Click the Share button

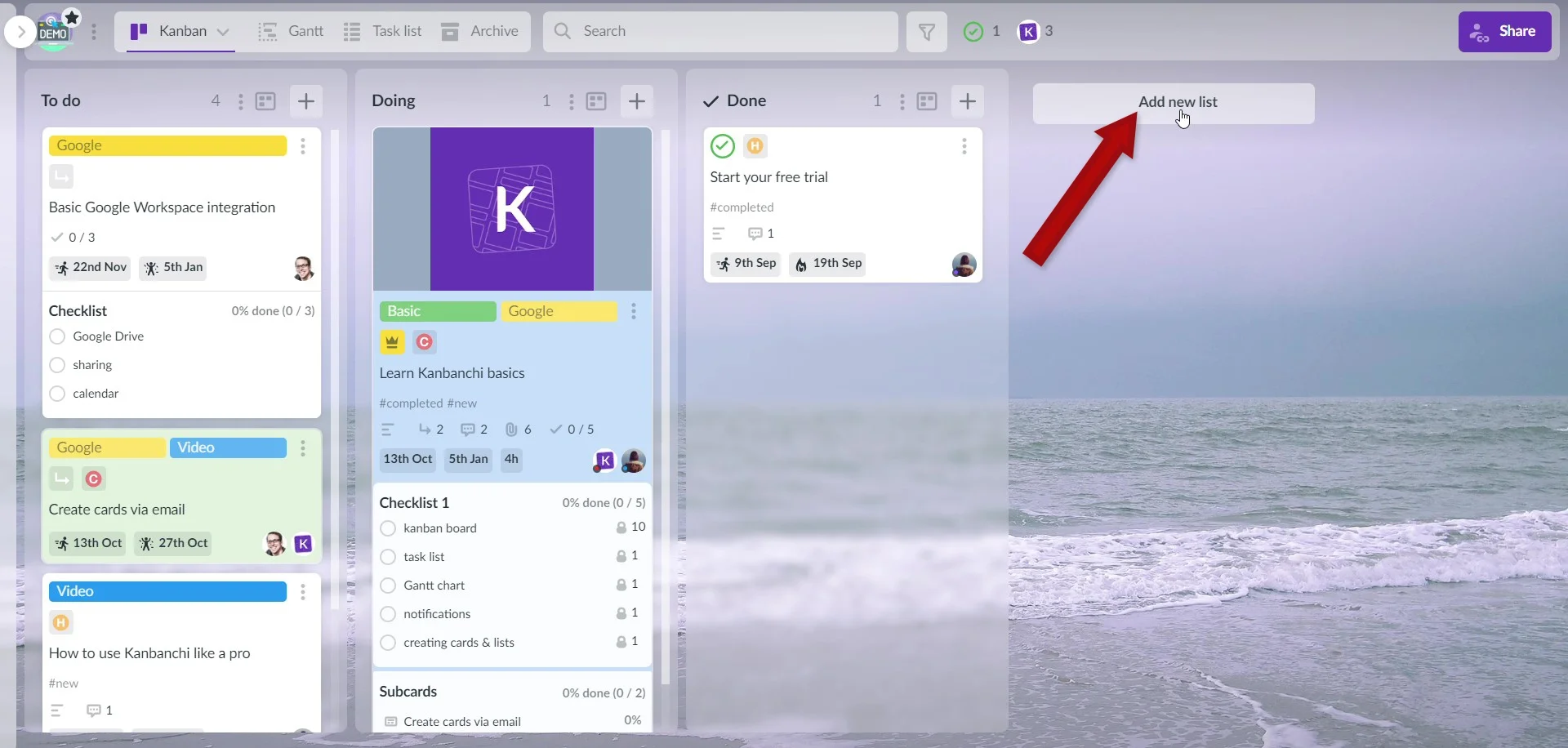(x=1504, y=32)
